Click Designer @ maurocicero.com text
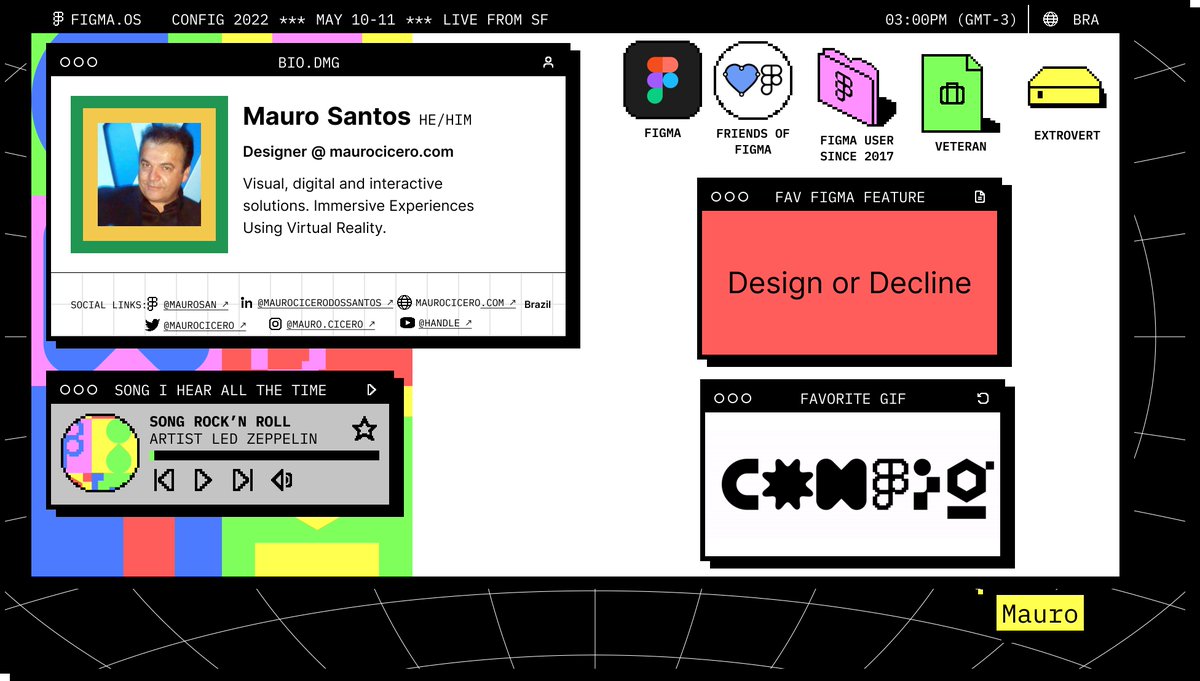1200x681 pixels. tap(348, 152)
